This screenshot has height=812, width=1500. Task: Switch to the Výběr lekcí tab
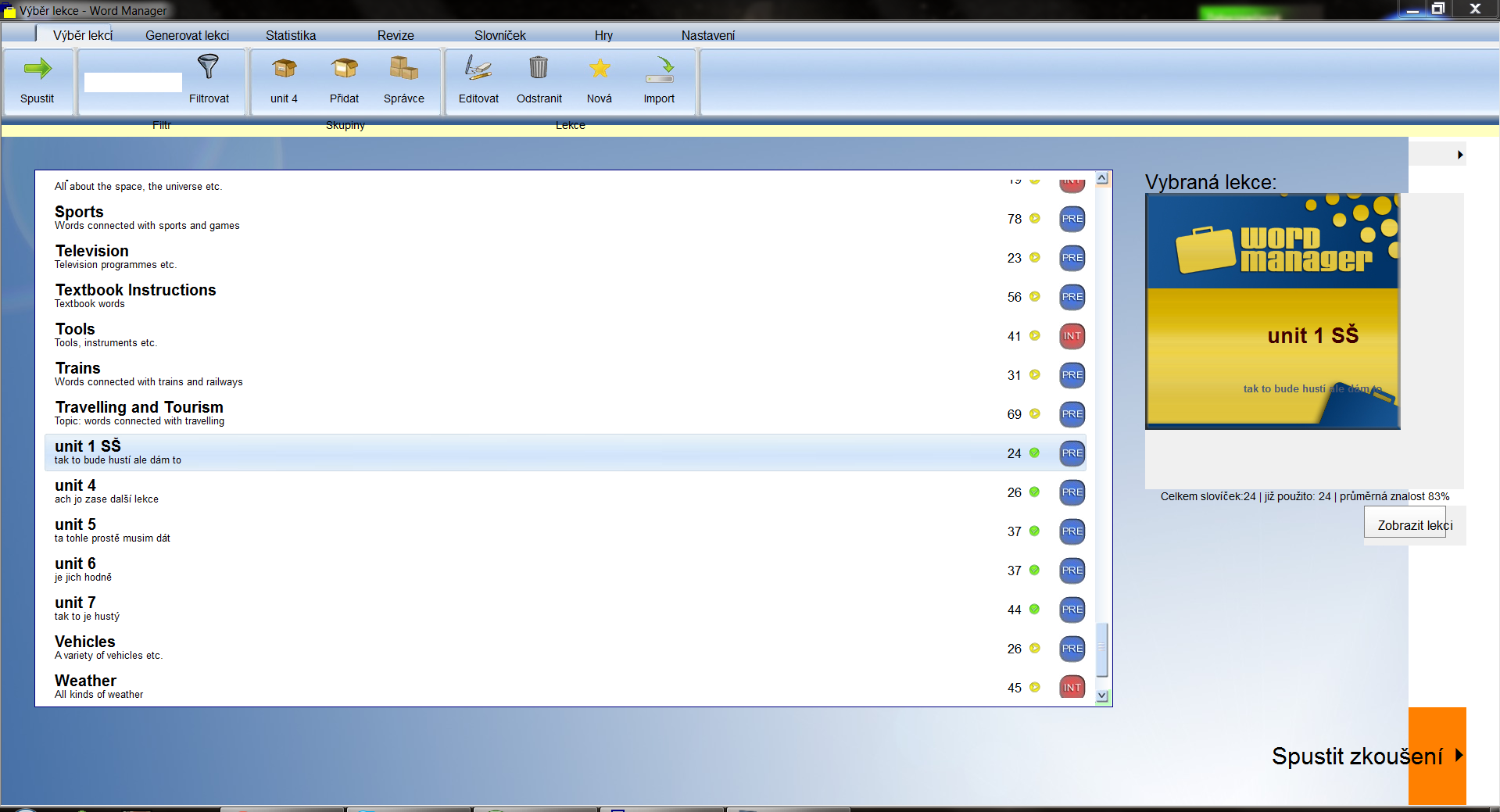tap(83, 35)
